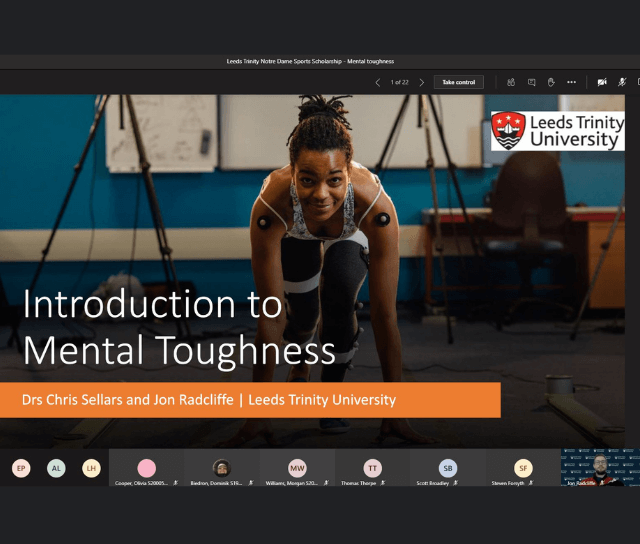This screenshot has height=544, width=640.
Task: Click the muted mic icon beside Scott Broadley
Action: pyautogui.click(x=456, y=483)
